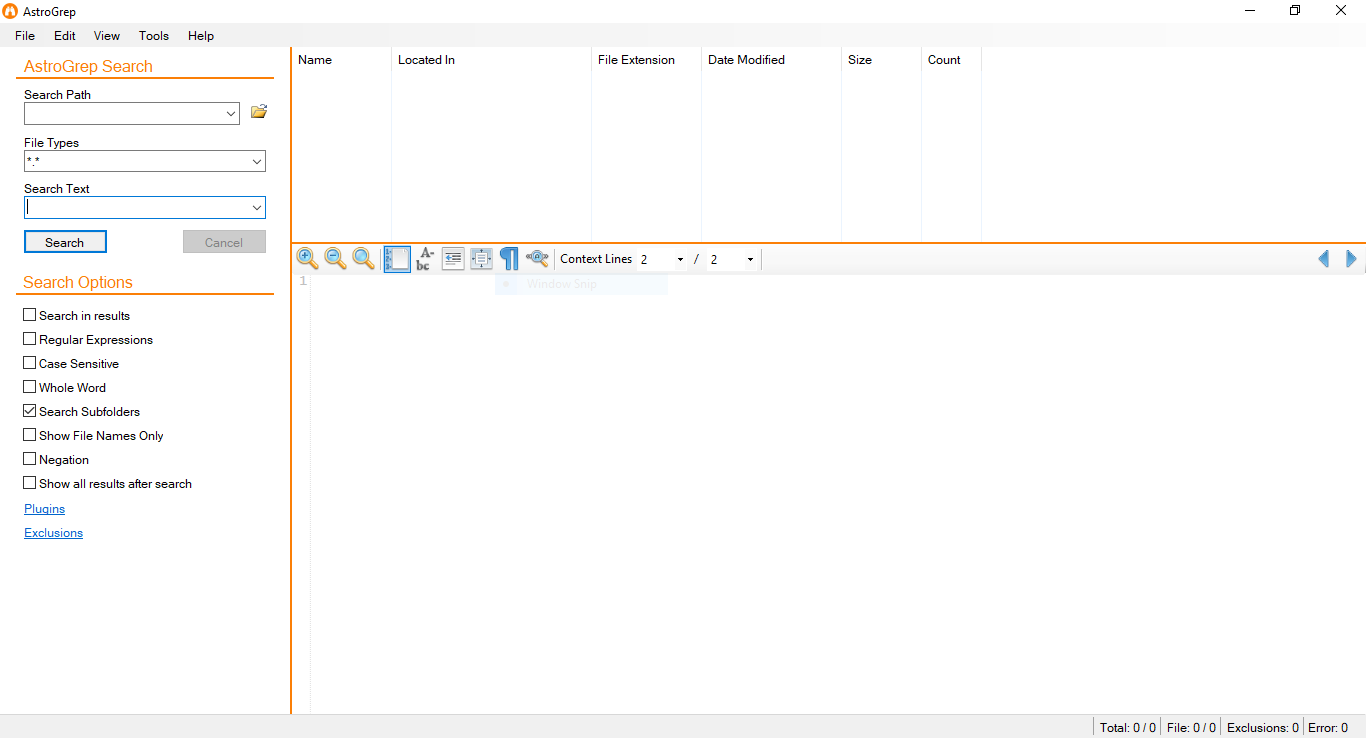Click the Error: 0 status entry
The image size is (1366, 738).
coord(1328,727)
